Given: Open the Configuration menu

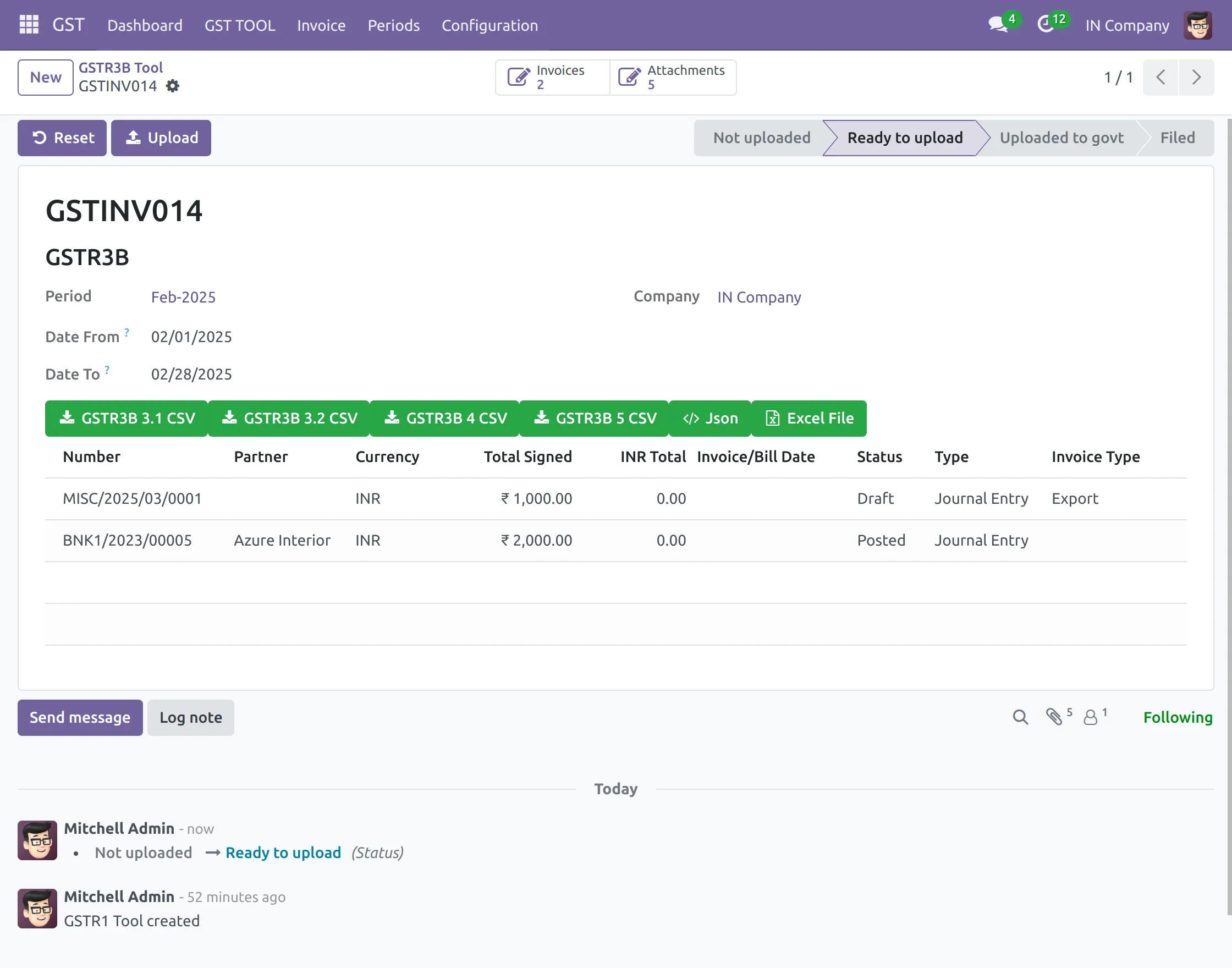Looking at the screenshot, I should [x=490, y=25].
